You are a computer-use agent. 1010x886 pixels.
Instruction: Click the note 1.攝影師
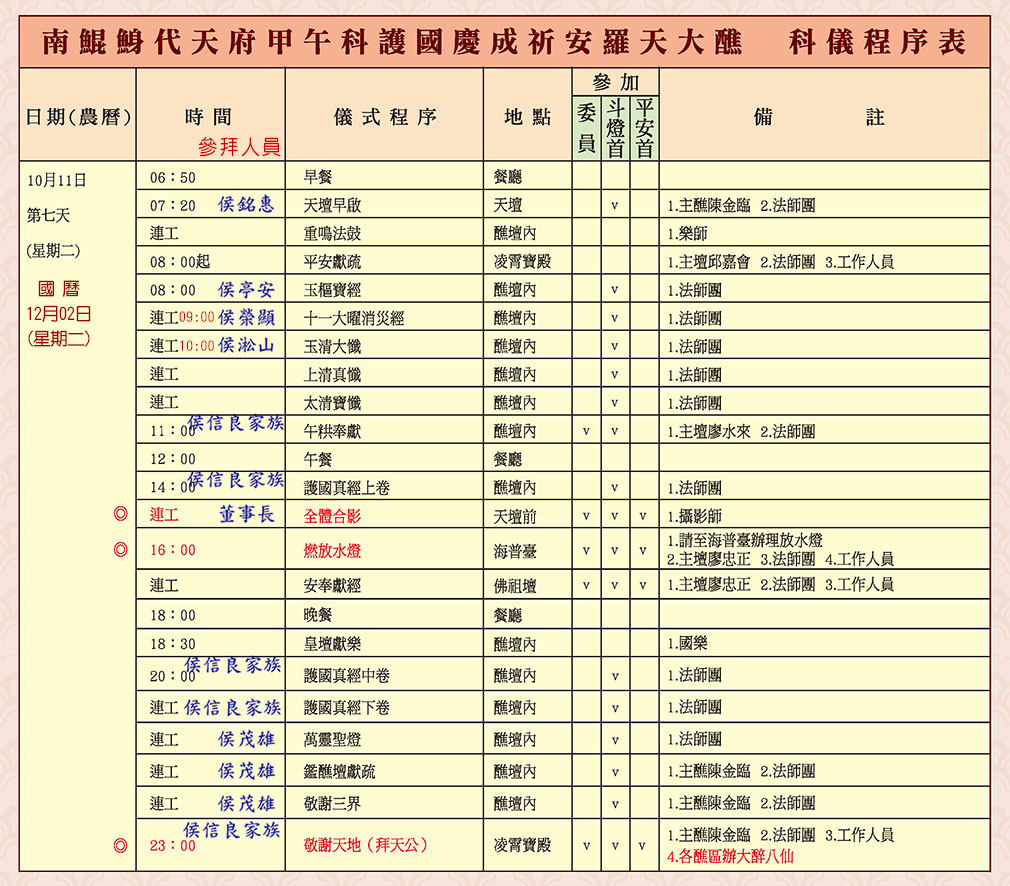(x=694, y=516)
